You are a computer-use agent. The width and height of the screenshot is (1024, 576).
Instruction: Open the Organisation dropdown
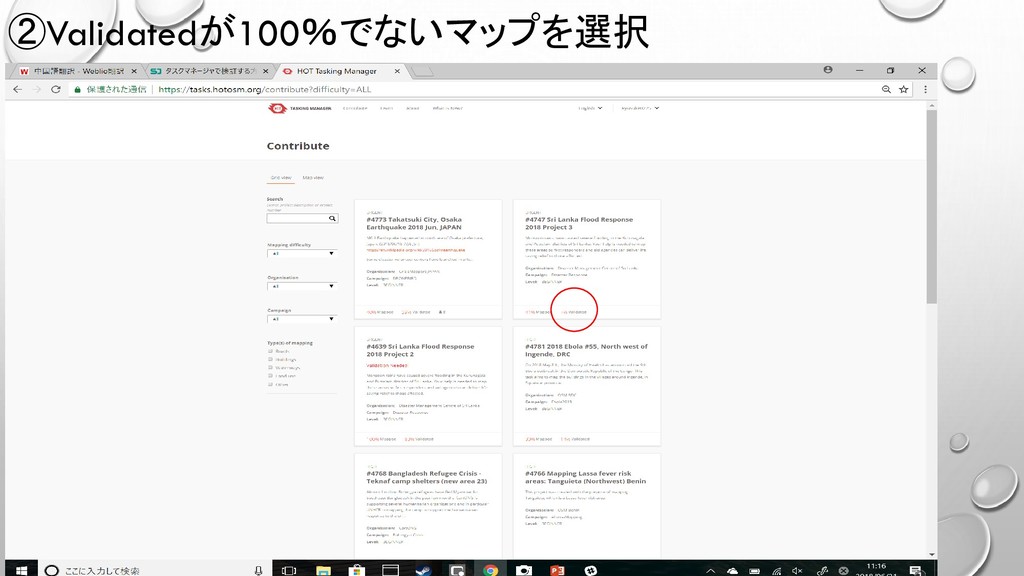pos(302,286)
